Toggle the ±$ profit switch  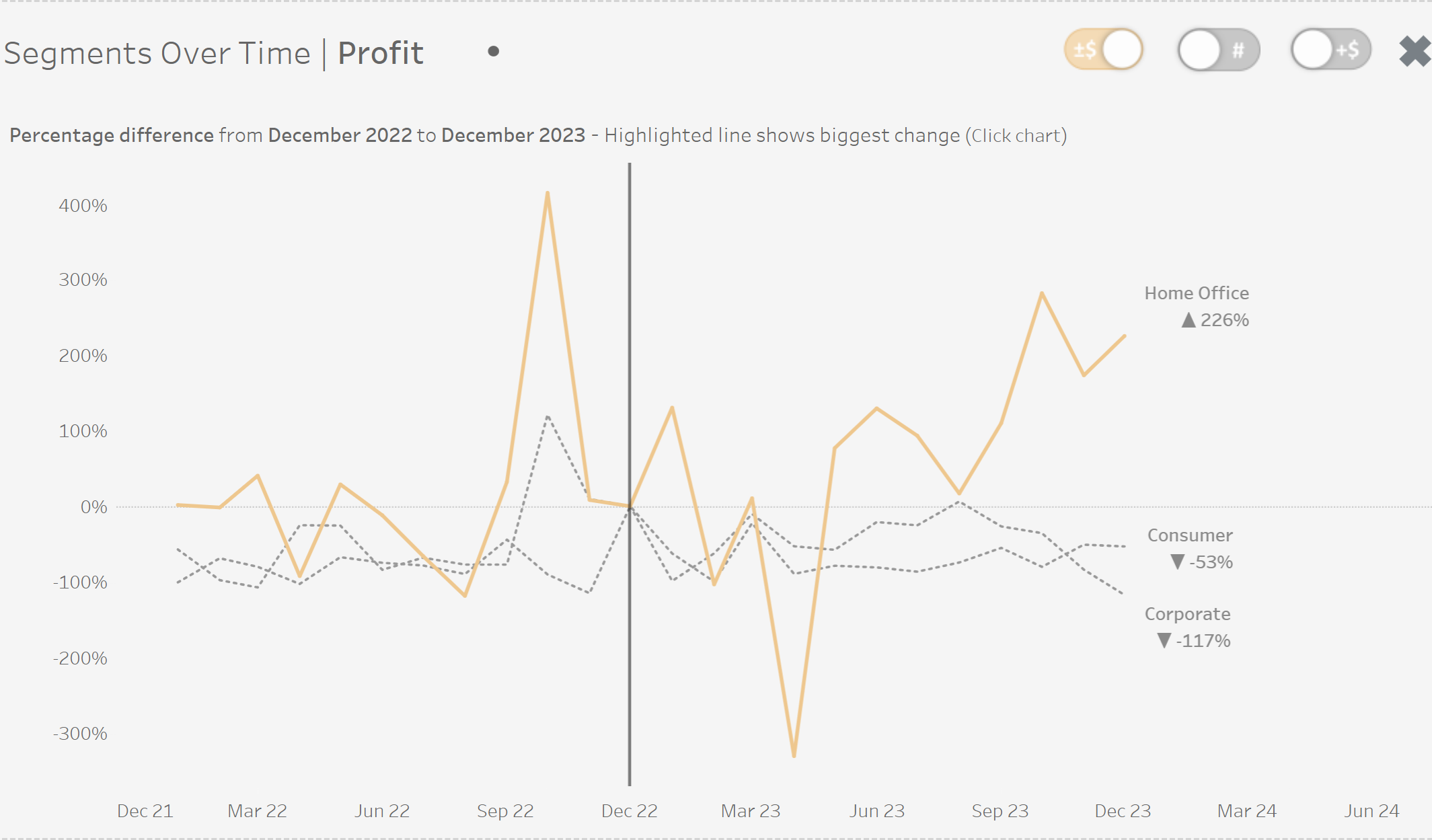1103,49
